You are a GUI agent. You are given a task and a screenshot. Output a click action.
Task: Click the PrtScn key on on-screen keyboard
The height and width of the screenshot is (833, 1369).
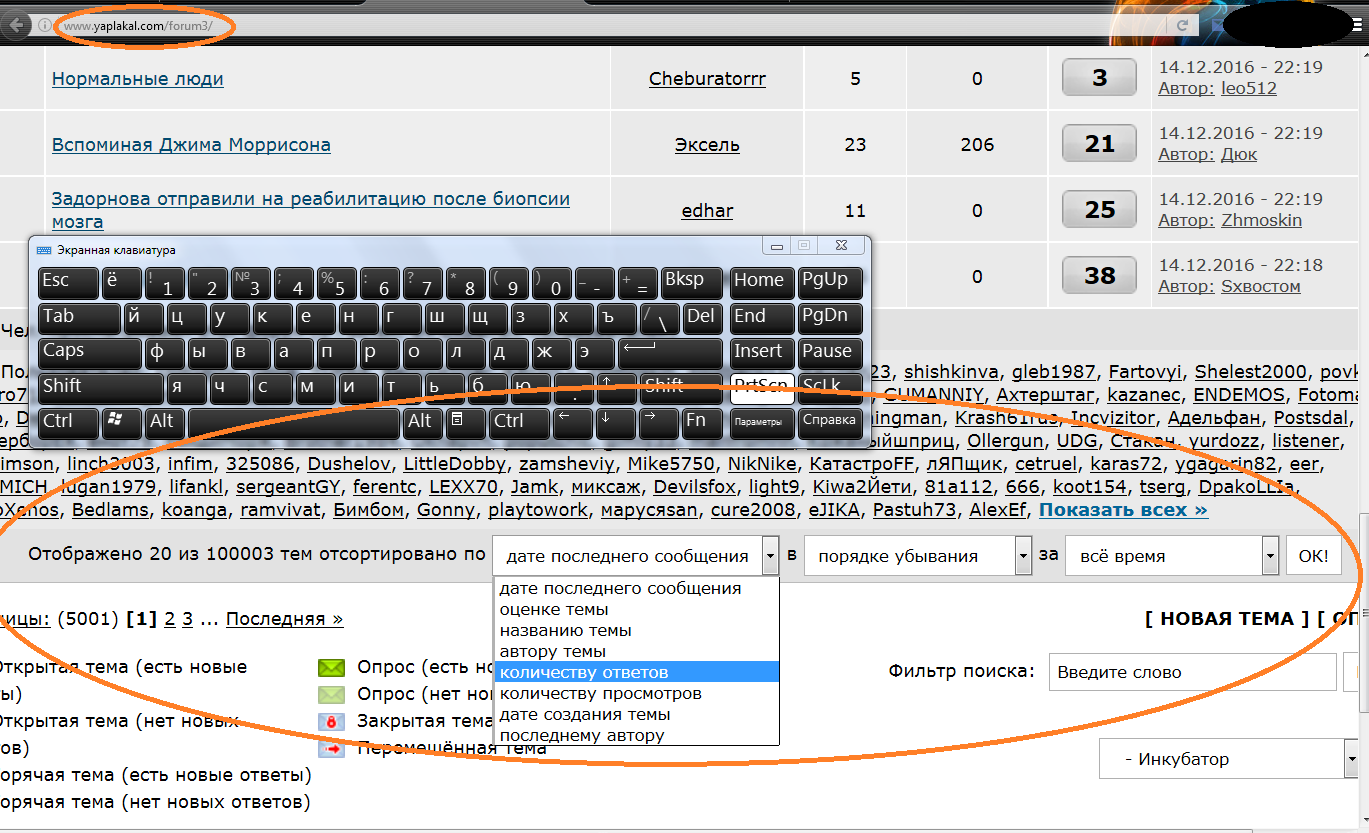tap(762, 388)
